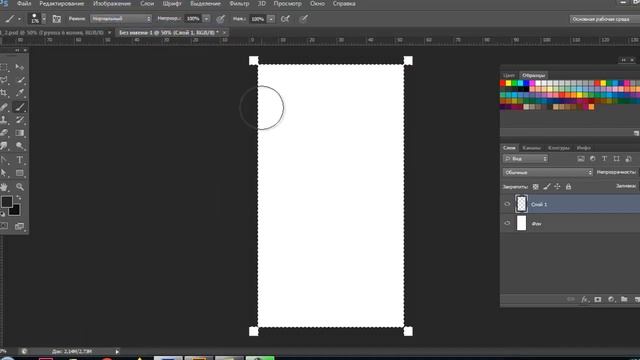Pick the red swatch in Образцы
Screen dimensions: 640x360
pyautogui.click(x=503, y=83)
